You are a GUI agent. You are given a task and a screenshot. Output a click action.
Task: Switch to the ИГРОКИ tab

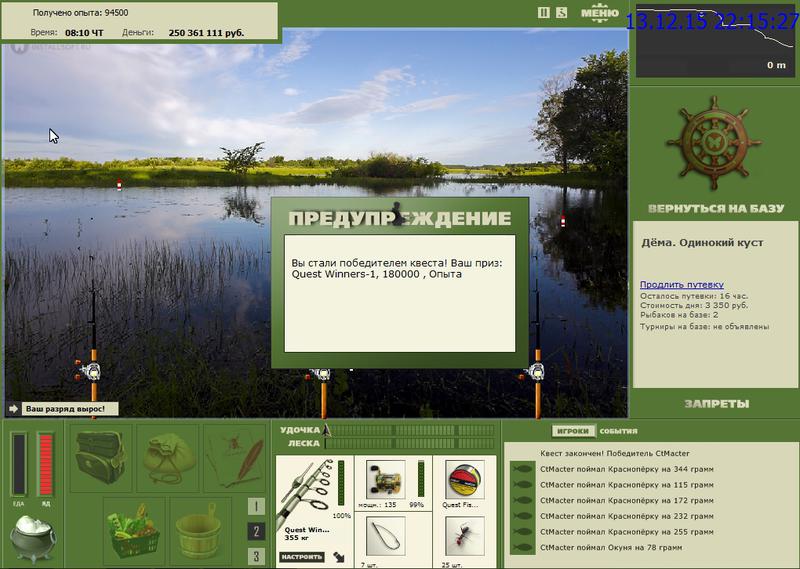573,431
